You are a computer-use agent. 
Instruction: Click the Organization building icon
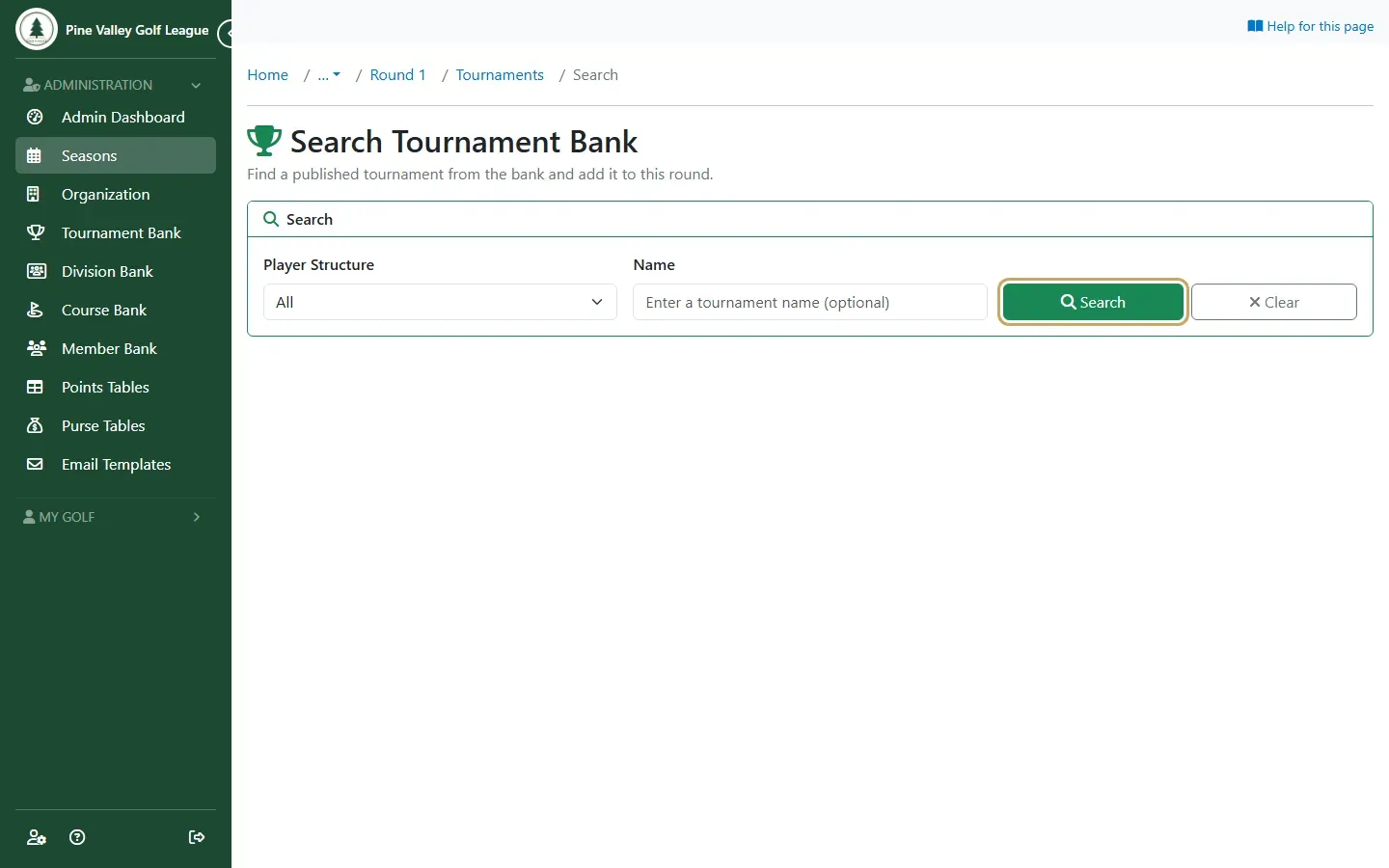tap(34, 194)
